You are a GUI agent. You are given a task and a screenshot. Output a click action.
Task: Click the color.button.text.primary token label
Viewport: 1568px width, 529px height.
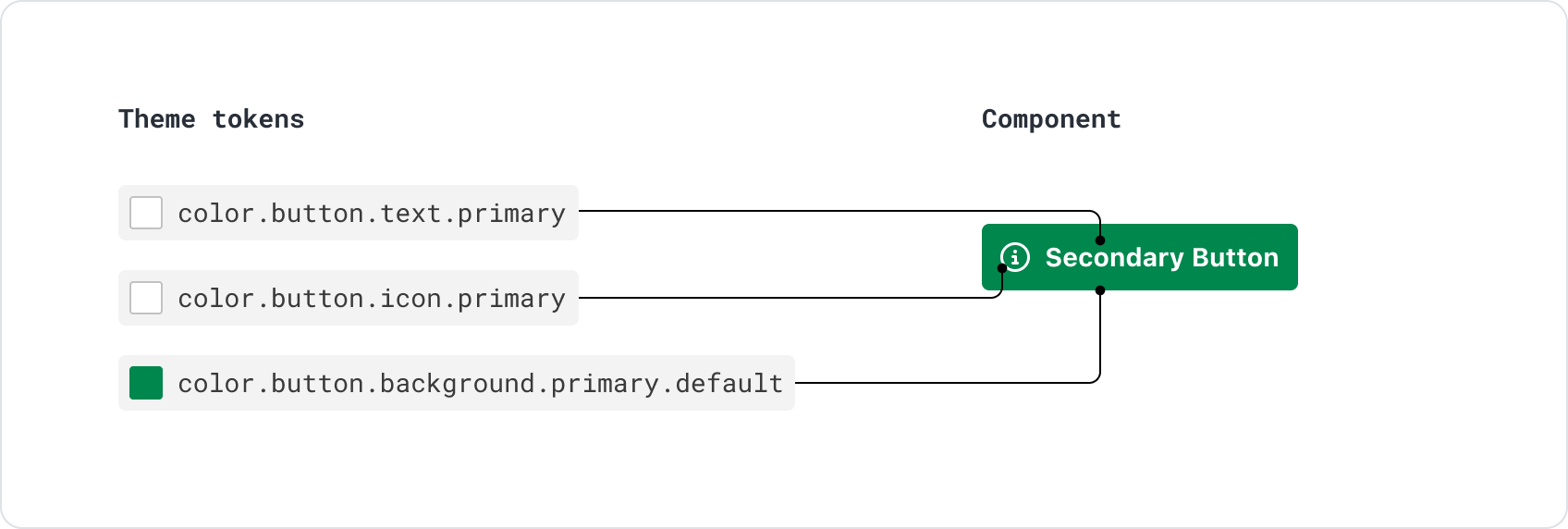pyautogui.click(x=371, y=214)
